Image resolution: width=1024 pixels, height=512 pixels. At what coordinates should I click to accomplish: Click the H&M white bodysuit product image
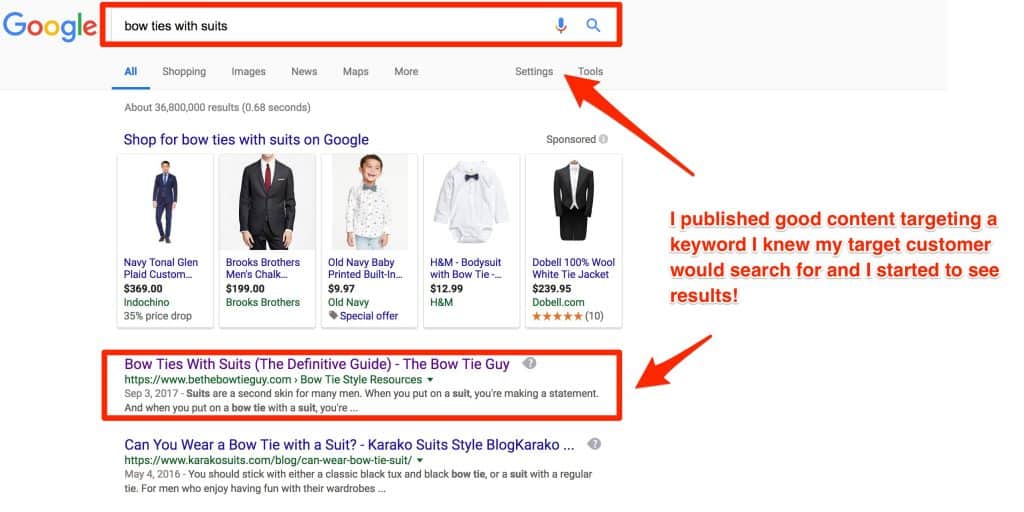coord(472,202)
